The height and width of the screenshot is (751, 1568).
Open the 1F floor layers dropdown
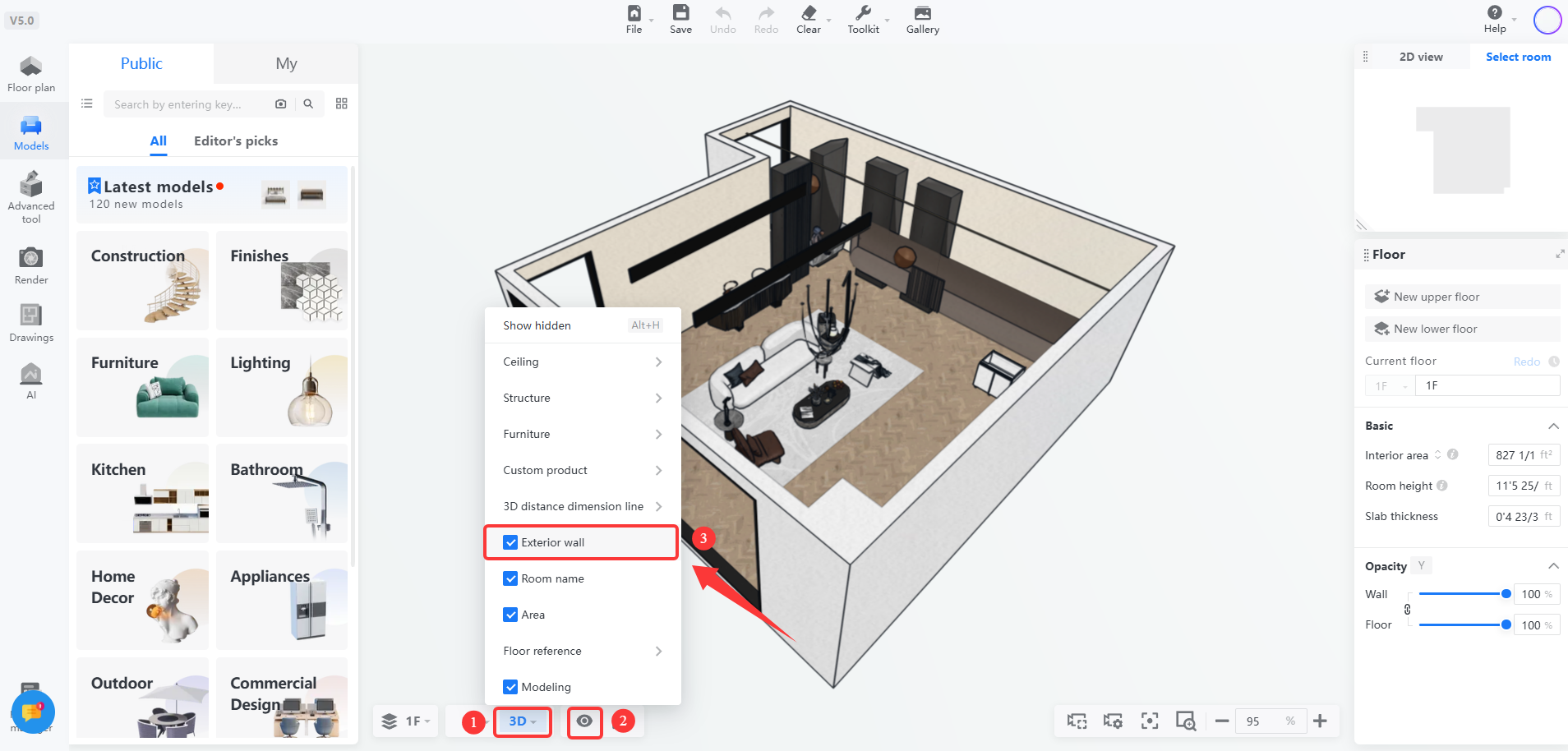click(x=406, y=721)
